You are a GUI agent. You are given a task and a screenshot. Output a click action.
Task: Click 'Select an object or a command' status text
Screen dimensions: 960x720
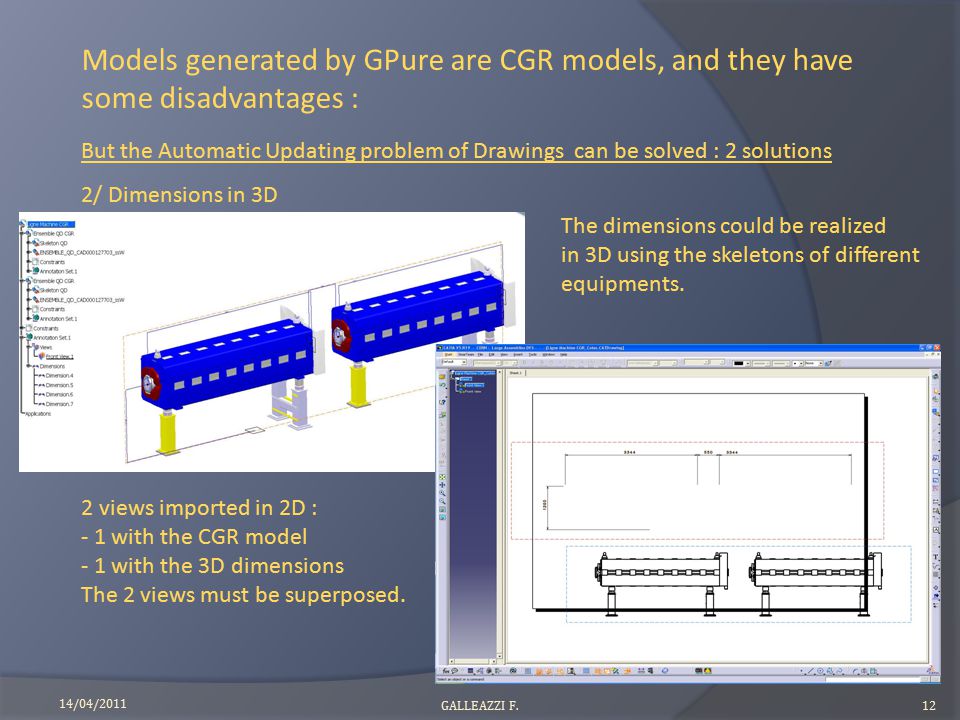[461, 680]
